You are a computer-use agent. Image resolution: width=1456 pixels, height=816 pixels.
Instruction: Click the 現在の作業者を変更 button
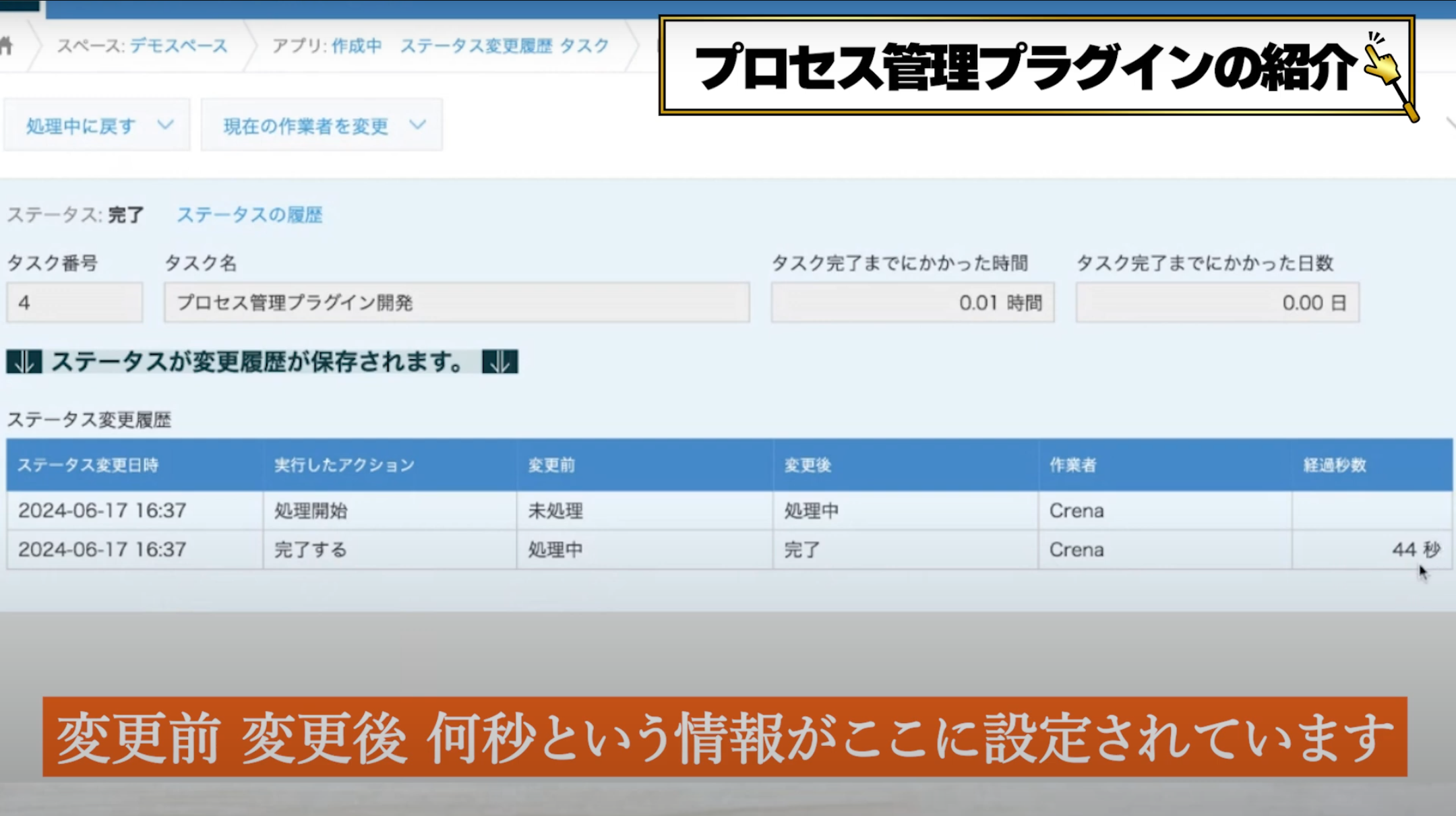(x=322, y=125)
